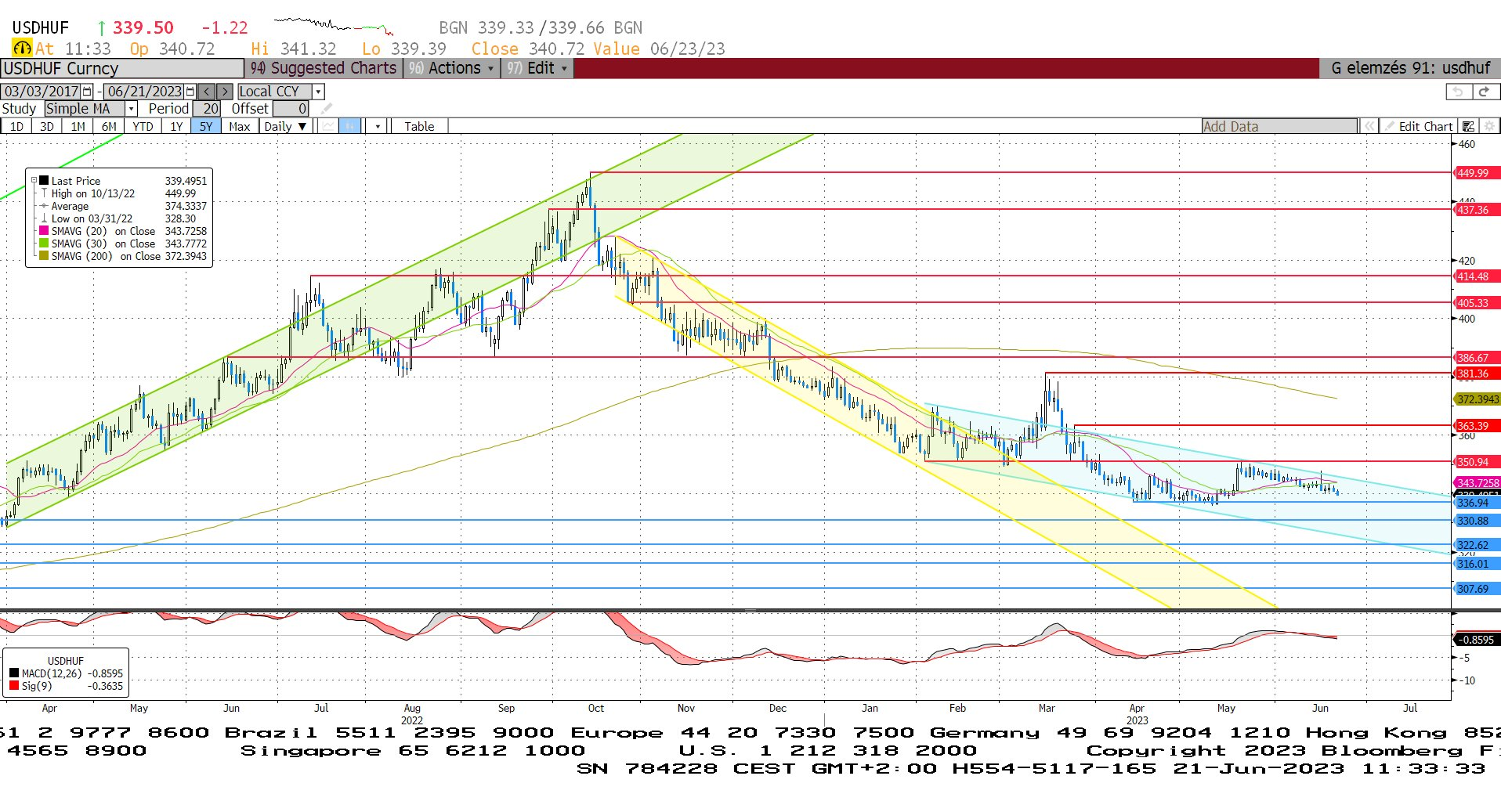Click the SMAVG (200) olive color swatch
1501x812 pixels.
pos(45,256)
